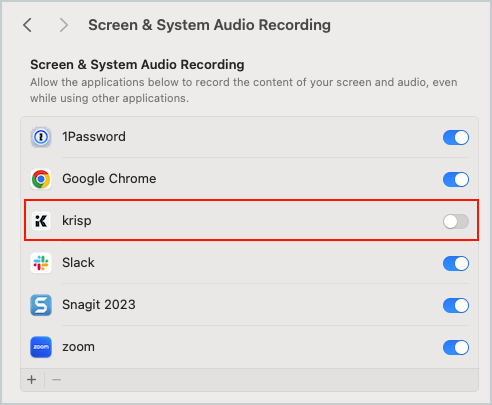492x405 pixels.
Task: Disable the Slack recording toggle
Action: (x=456, y=263)
